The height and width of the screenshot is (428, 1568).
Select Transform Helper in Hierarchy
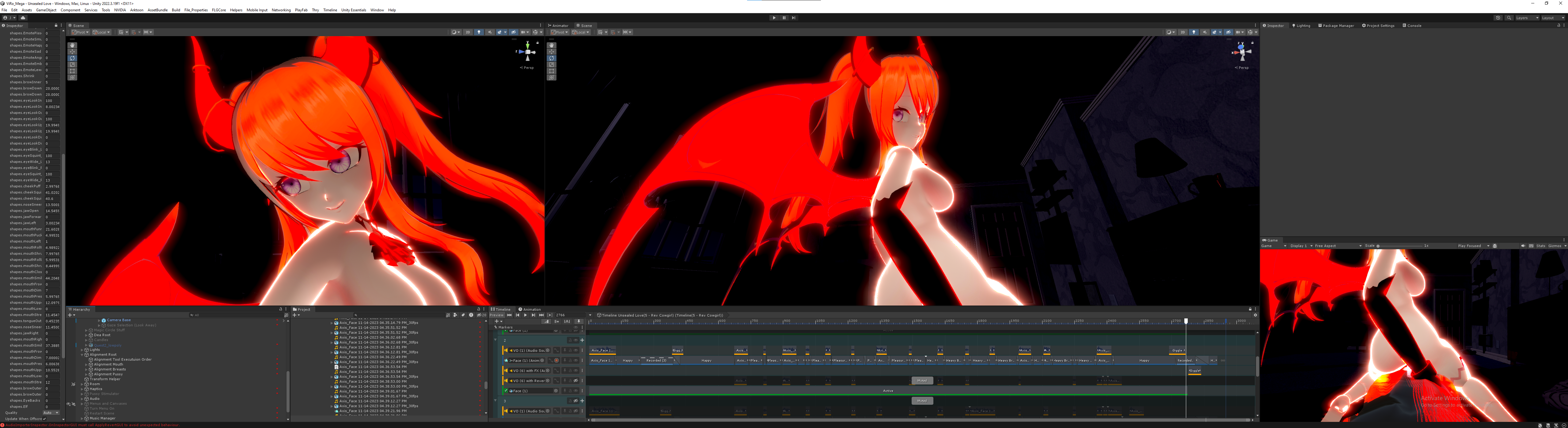point(105,379)
